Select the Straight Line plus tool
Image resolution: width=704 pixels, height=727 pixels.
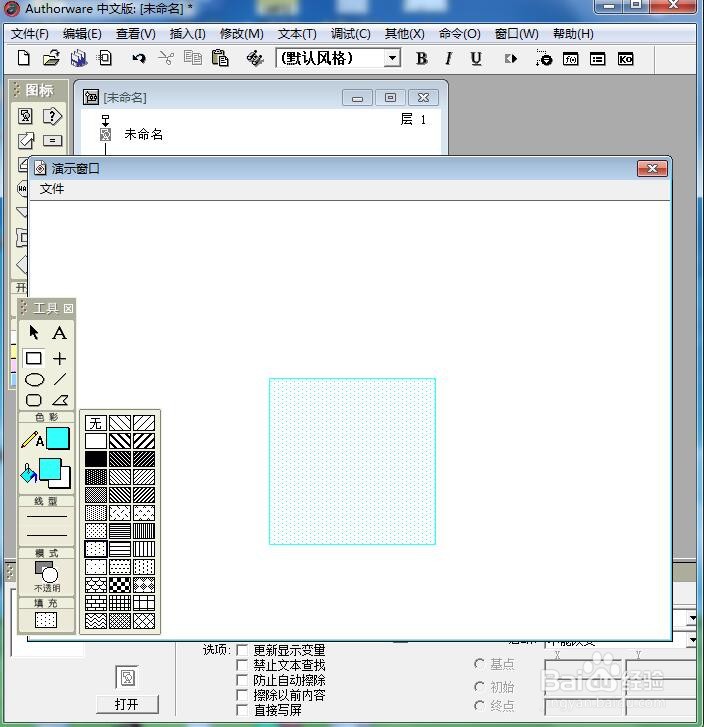(59, 358)
